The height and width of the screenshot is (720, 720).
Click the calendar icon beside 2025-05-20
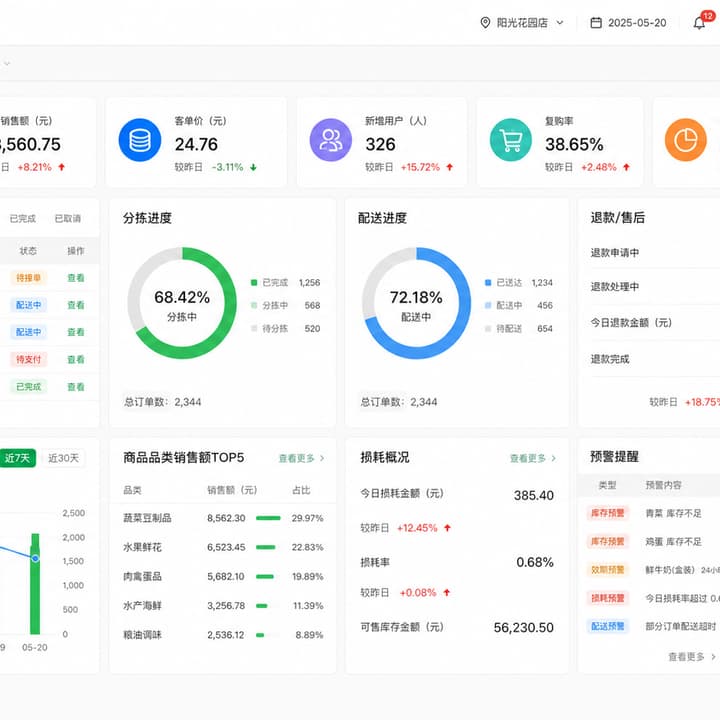(x=596, y=22)
